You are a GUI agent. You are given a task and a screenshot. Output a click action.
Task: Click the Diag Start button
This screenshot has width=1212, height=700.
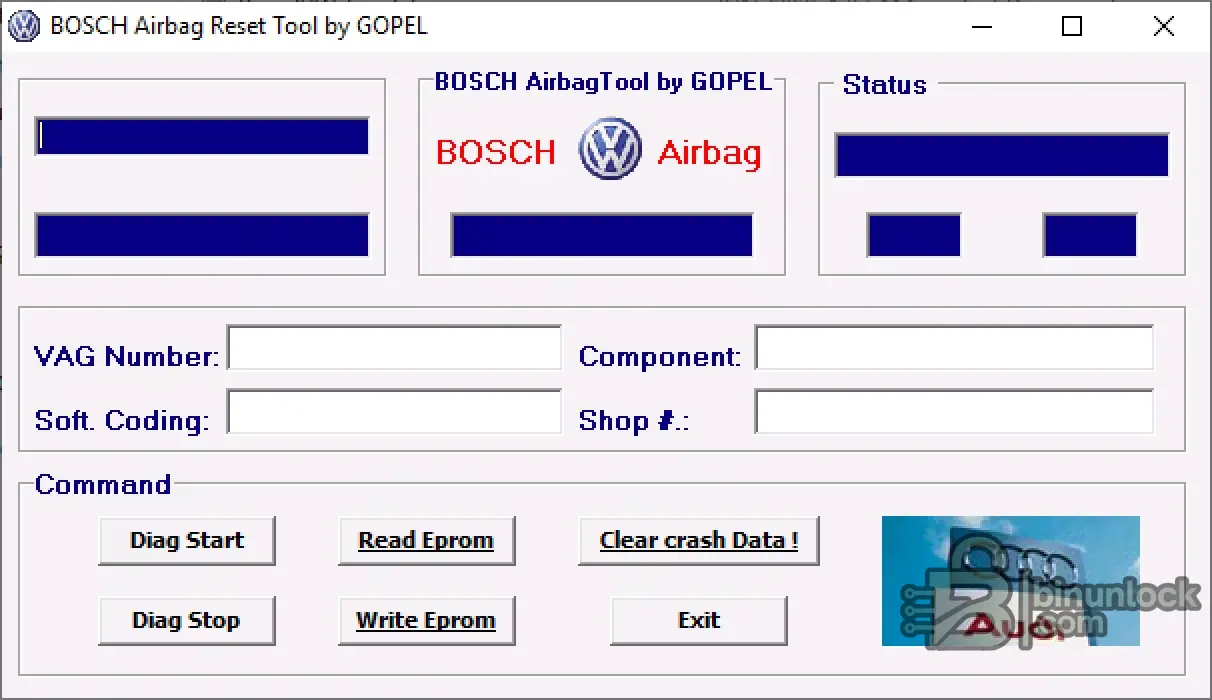click(187, 541)
